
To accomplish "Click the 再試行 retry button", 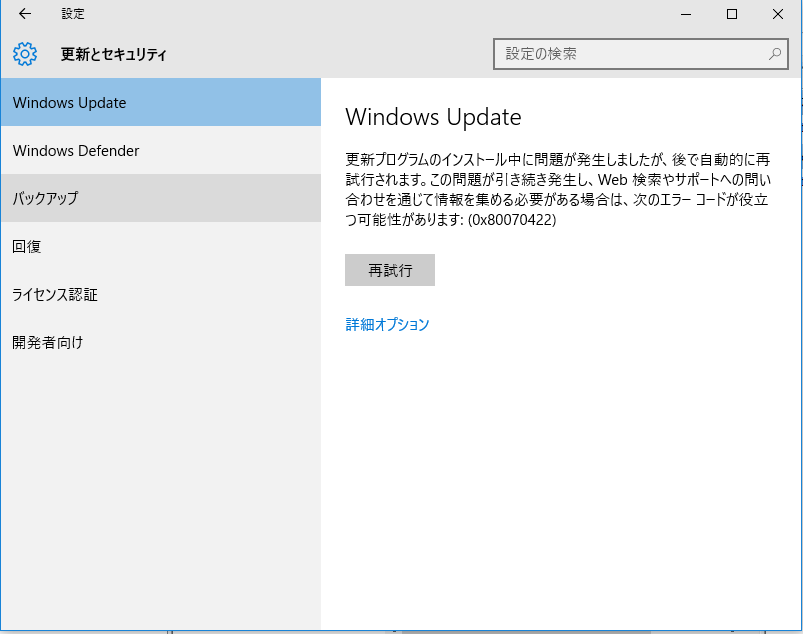I will coord(390,270).
